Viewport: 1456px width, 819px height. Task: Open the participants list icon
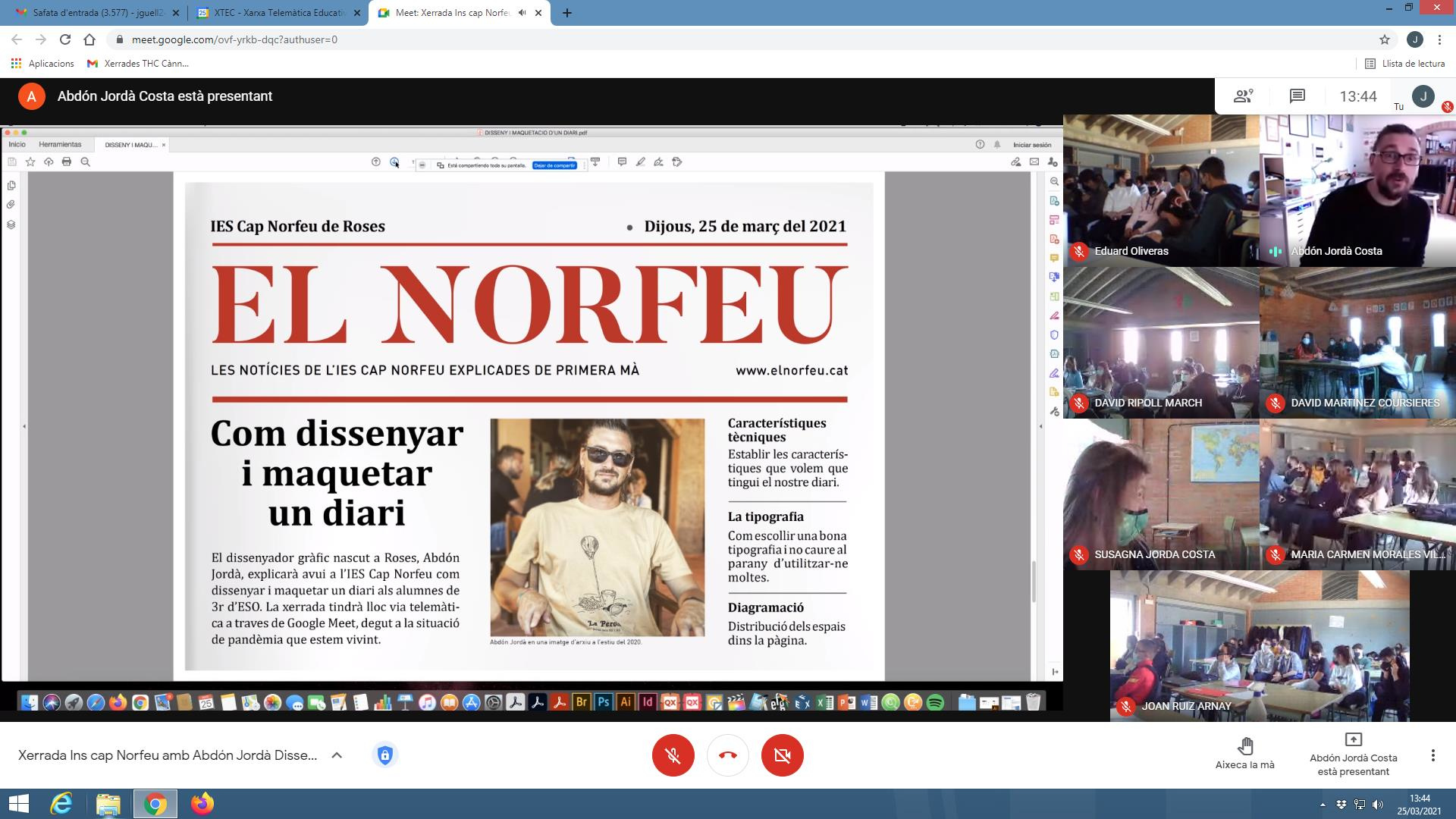(x=1243, y=96)
